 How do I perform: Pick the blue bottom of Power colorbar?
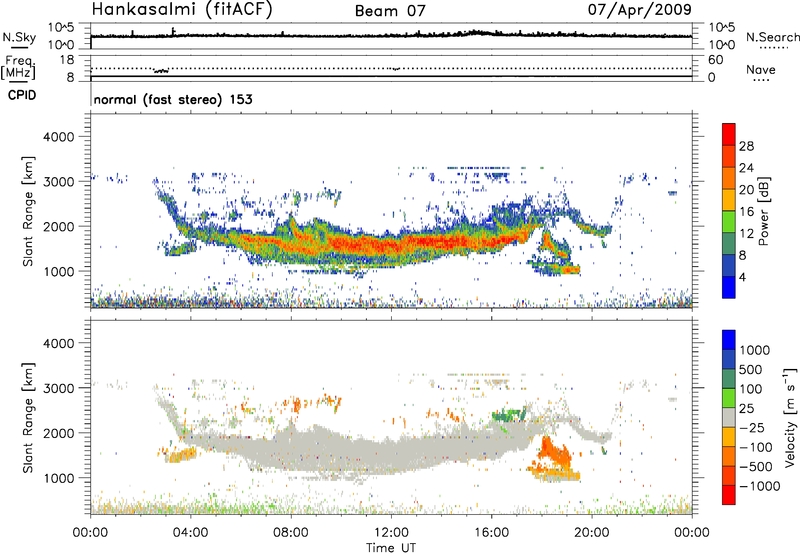pyautogui.click(x=729, y=287)
